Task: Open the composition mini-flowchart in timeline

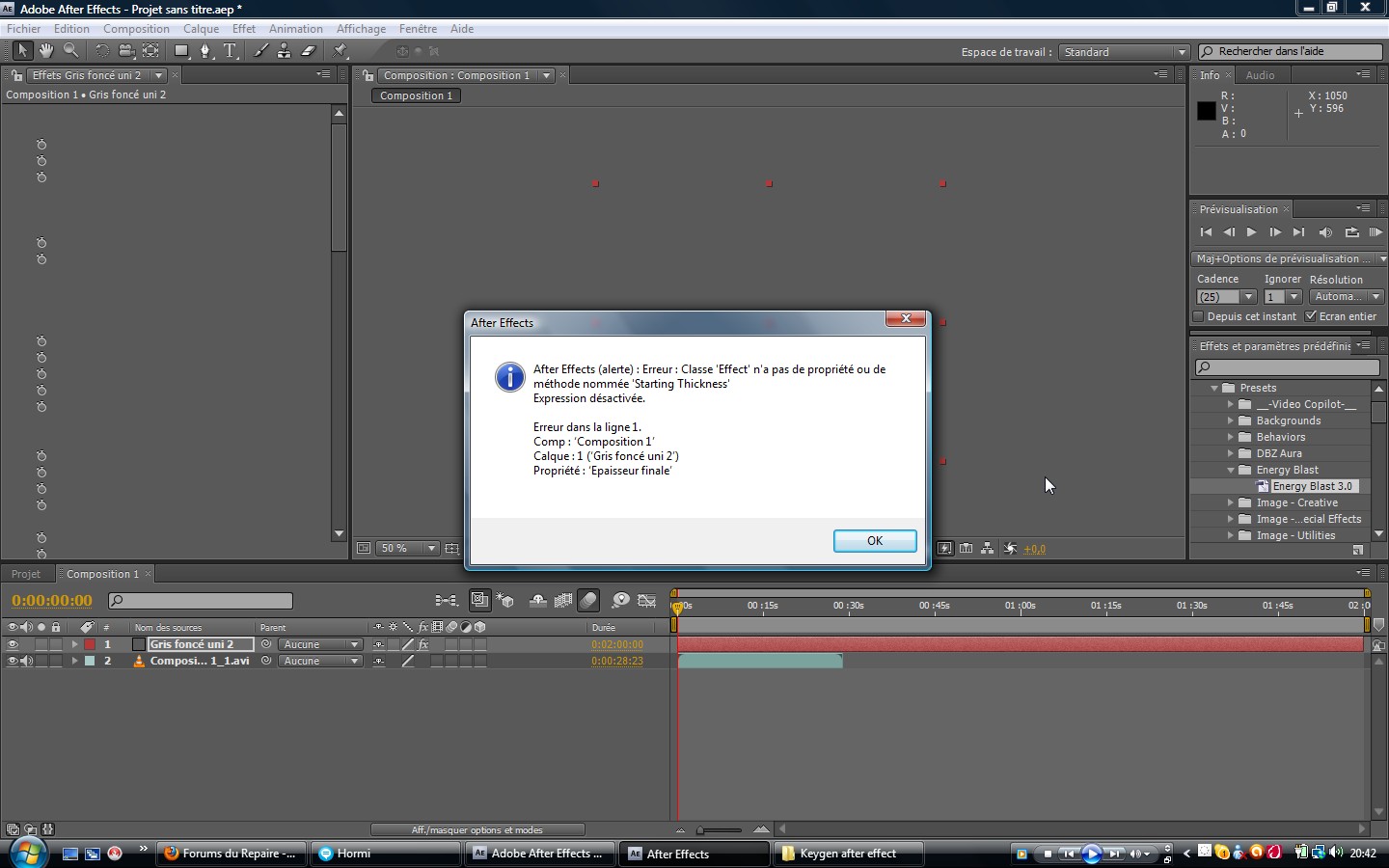Action: 446,601
